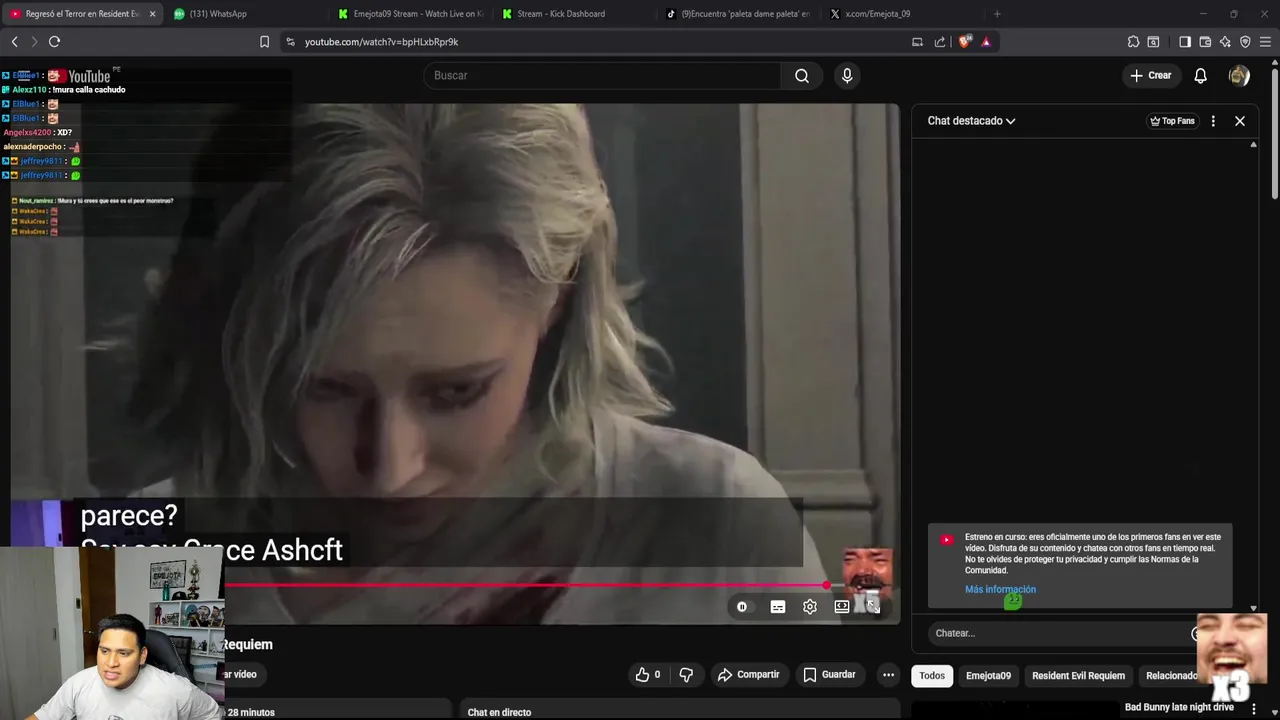Like the video with thumbs-up
Viewport: 1280px width, 720px height.
point(648,675)
